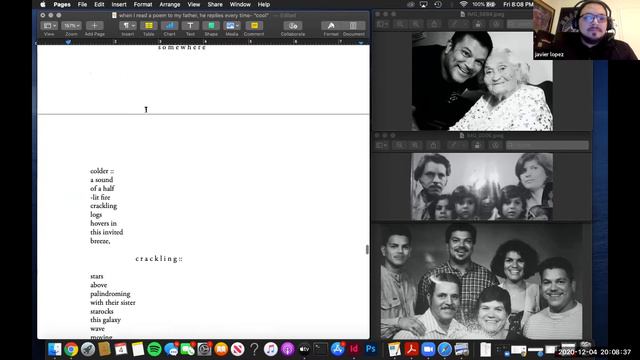The height and width of the screenshot is (360, 640).
Task: Open sidebar view dropdown in second Preview window
Action: click(x=382, y=145)
